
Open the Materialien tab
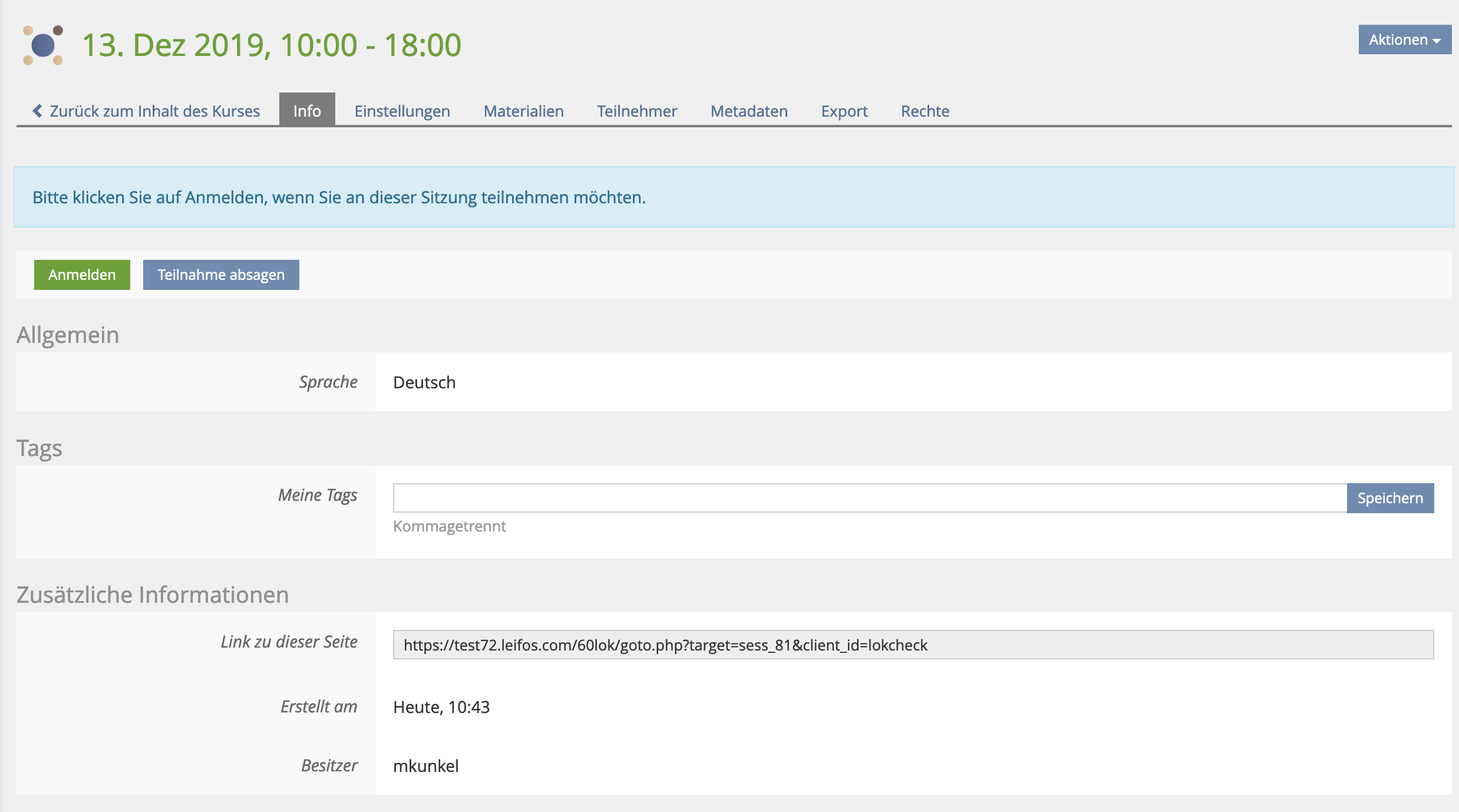523,111
